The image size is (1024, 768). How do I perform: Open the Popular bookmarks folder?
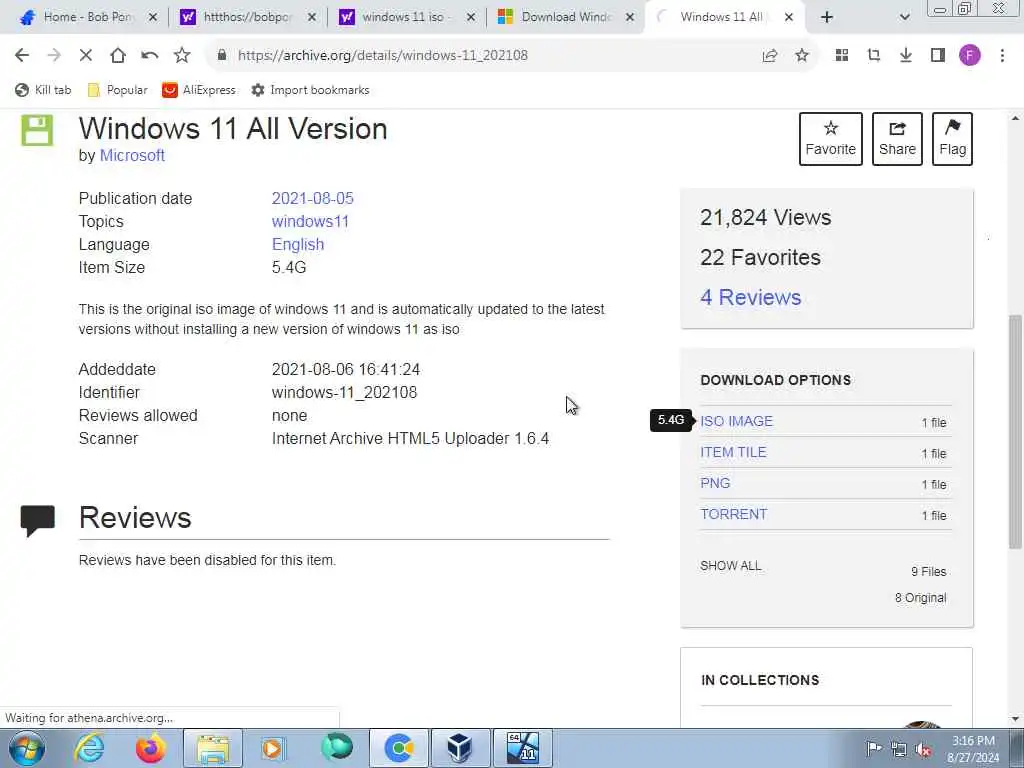click(x=118, y=90)
